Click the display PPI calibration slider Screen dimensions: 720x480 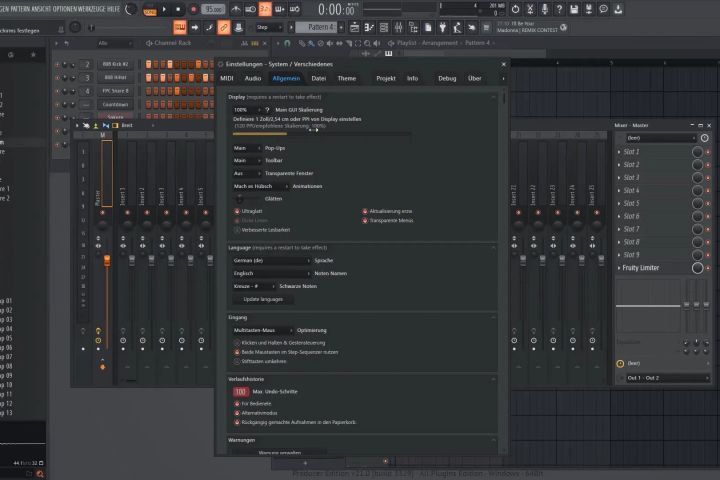click(x=321, y=134)
